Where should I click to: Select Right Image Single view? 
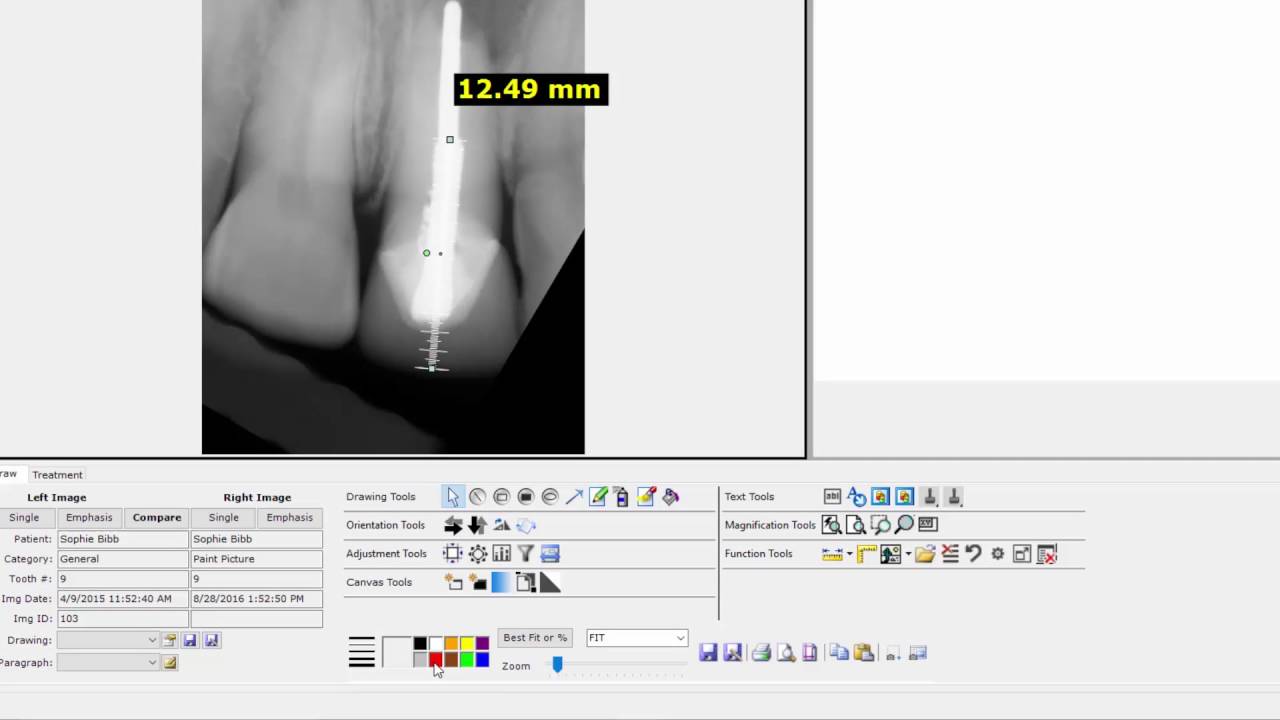224,518
